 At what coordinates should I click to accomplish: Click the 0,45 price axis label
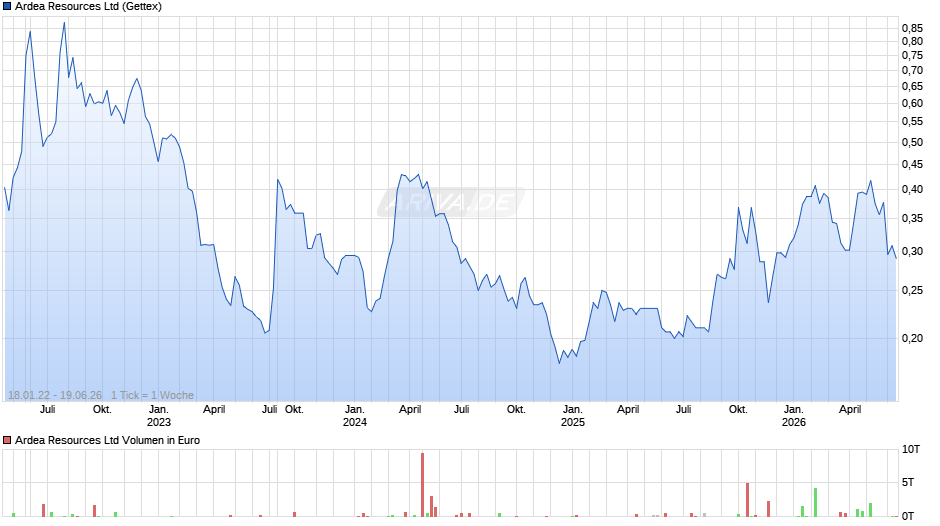click(x=912, y=164)
